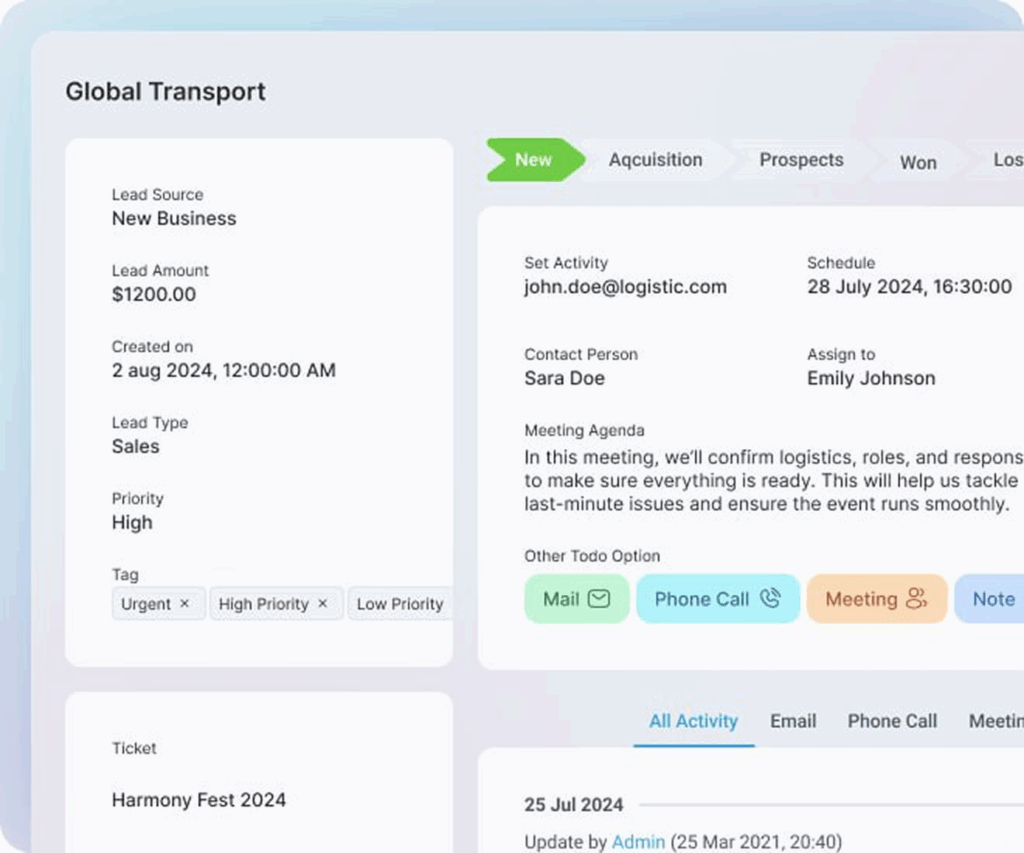This screenshot has height=853, width=1024.
Task: Click the Admin link in update entry
Action: point(638,842)
